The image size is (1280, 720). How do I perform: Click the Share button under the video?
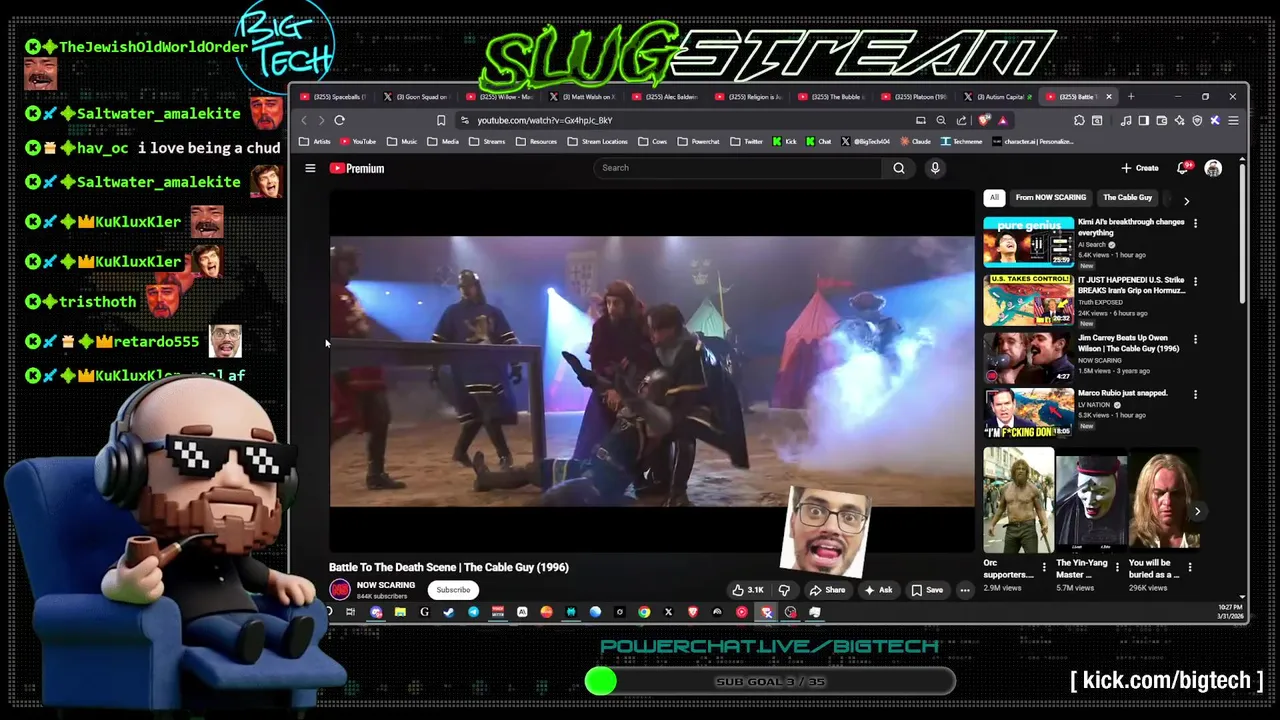click(827, 590)
